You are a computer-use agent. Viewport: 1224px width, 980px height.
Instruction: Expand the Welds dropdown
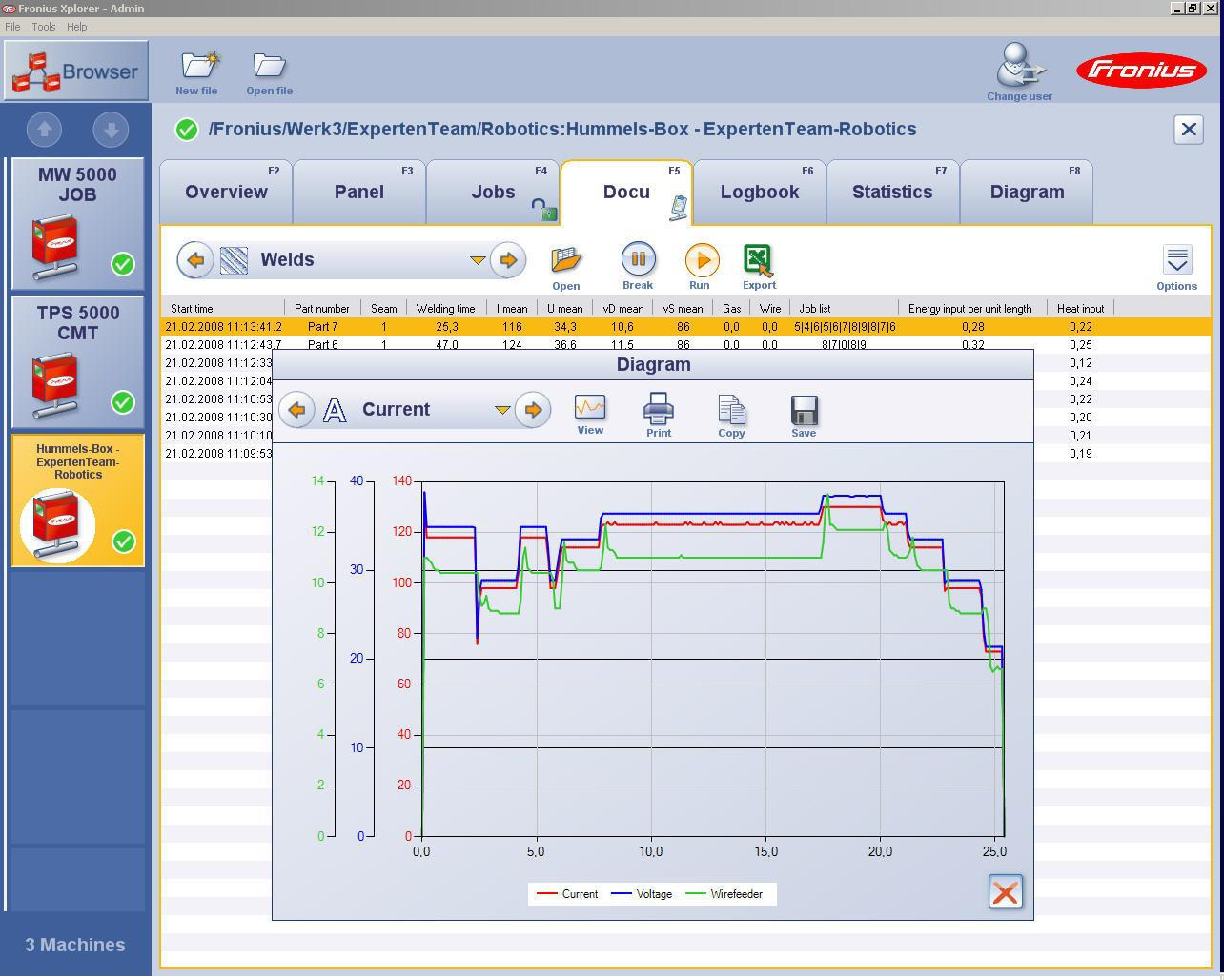(x=478, y=260)
